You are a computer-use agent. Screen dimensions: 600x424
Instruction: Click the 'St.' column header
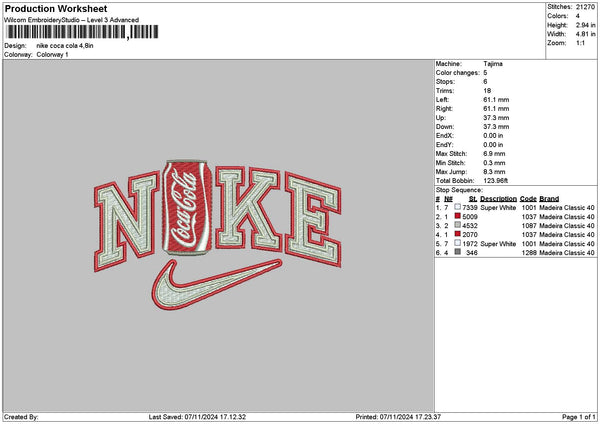pyautogui.click(x=473, y=199)
